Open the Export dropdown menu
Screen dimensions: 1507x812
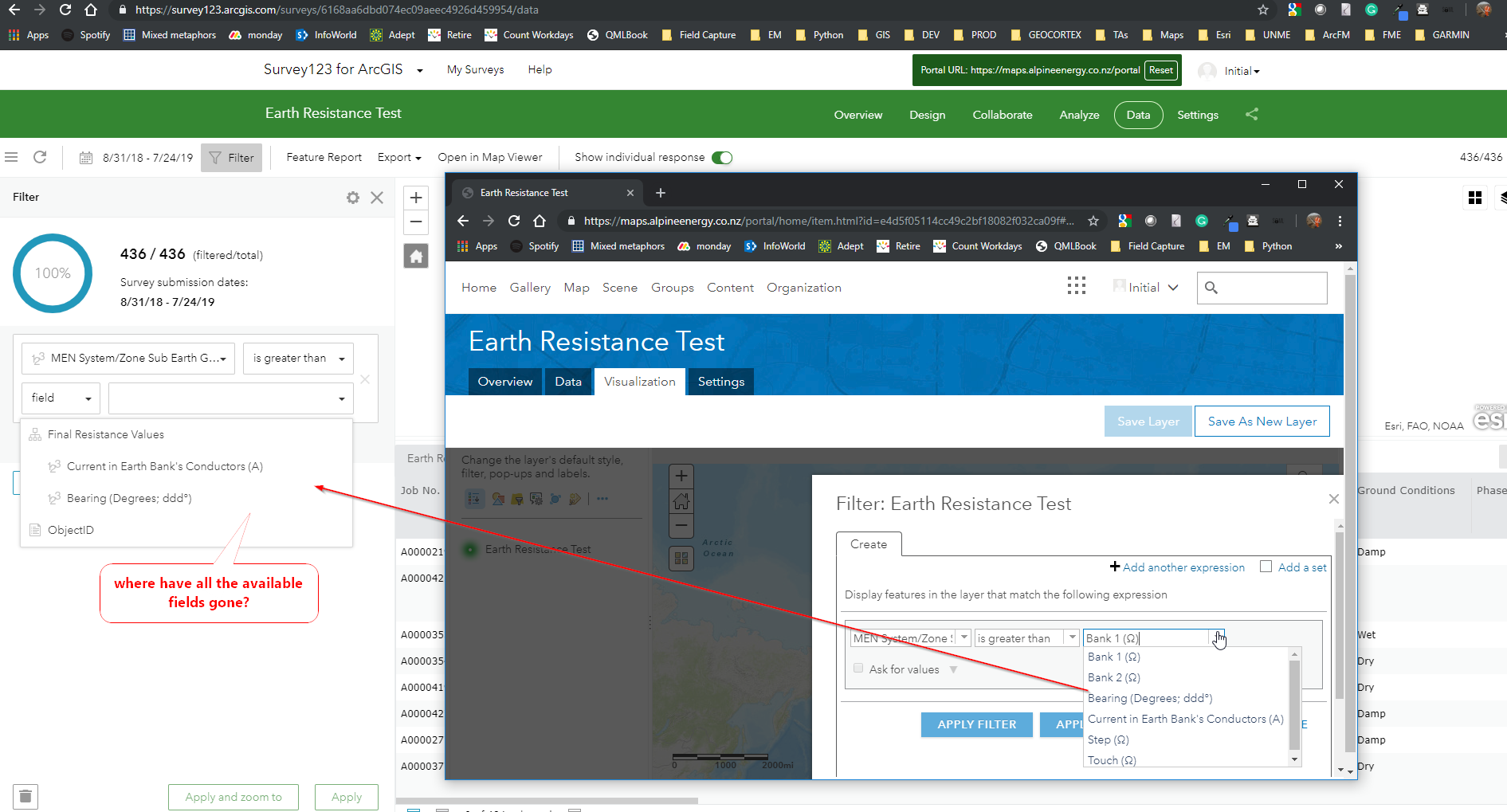(x=399, y=158)
